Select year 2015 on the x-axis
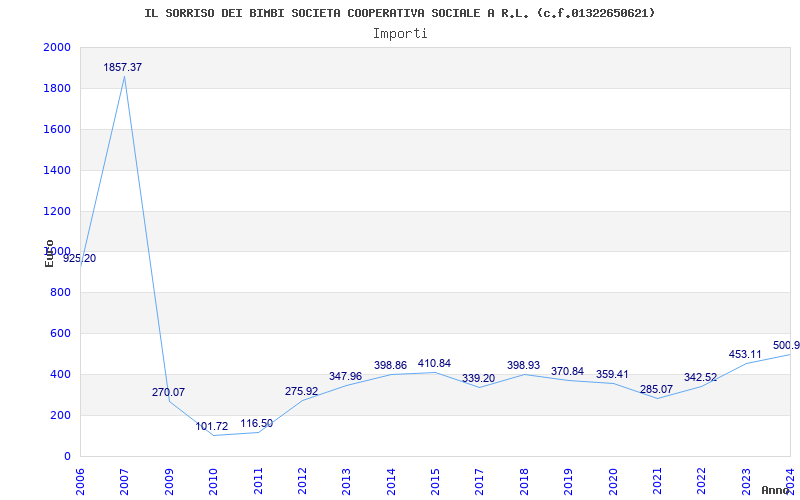Screen dimensions: 800x500 click(x=435, y=478)
